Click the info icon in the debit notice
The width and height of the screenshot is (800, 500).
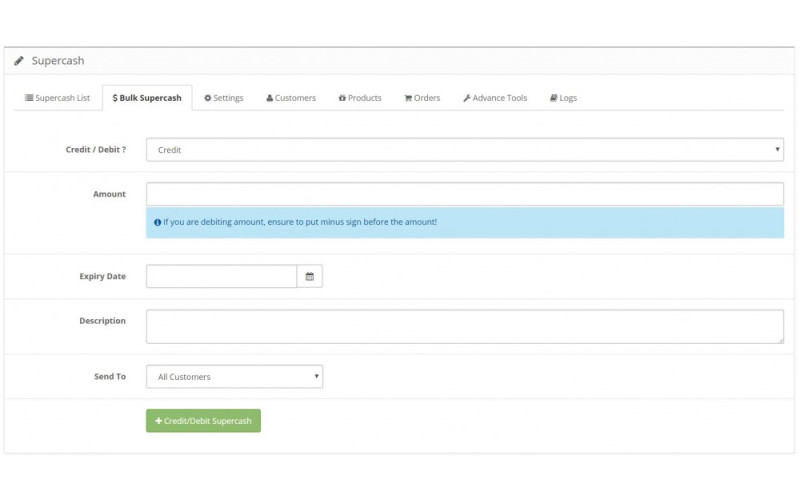[x=158, y=222]
